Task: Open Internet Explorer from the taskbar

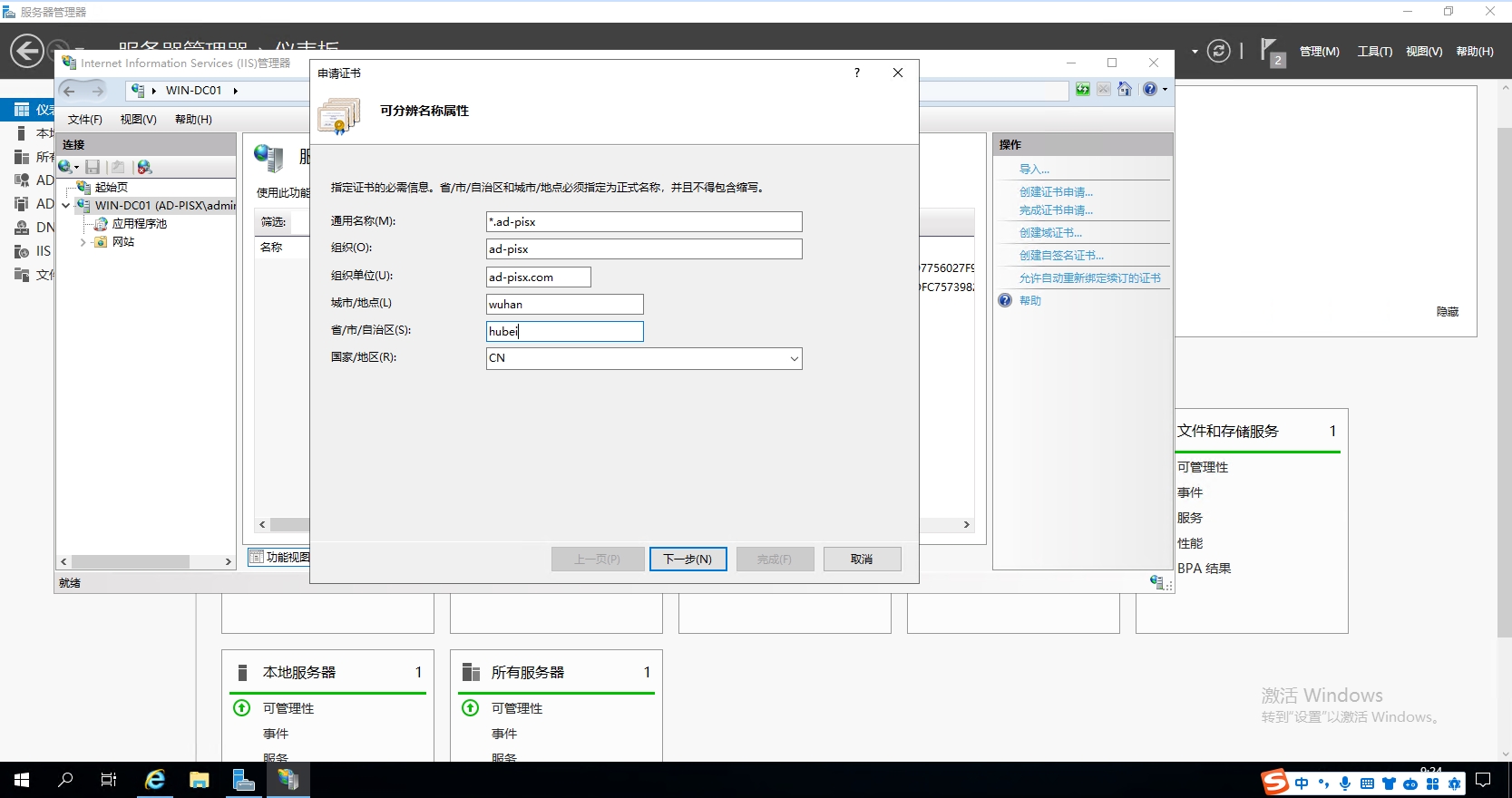Action: coord(155,780)
